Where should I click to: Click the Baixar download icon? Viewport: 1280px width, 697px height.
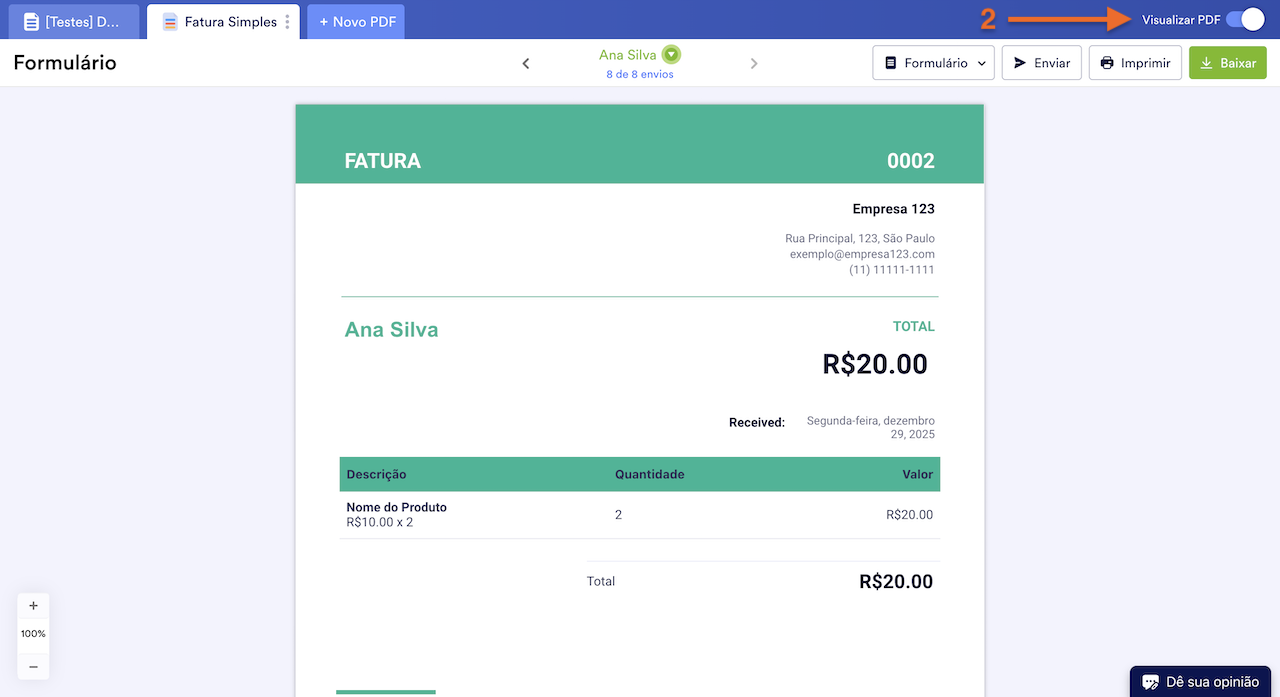[x=1205, y=62]
